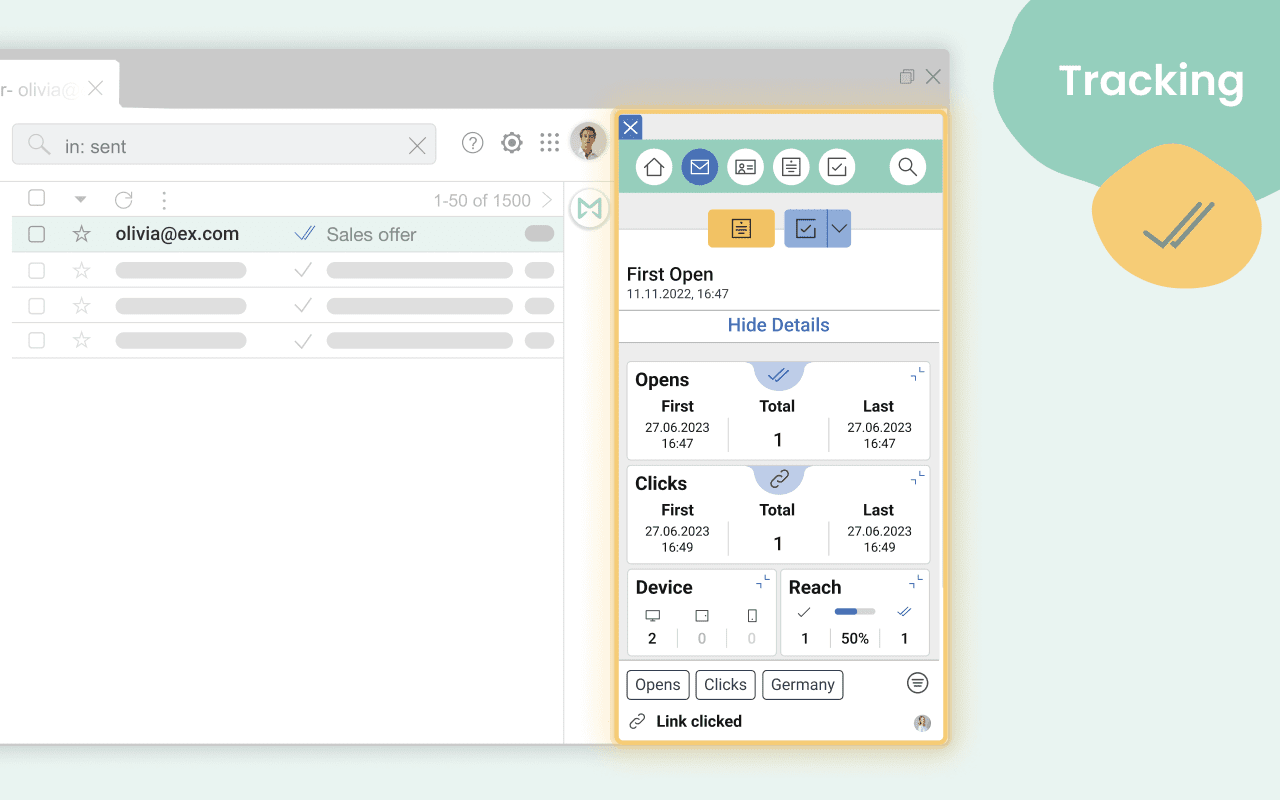Click the olivia@ex.com sender name

coord(177,234)
